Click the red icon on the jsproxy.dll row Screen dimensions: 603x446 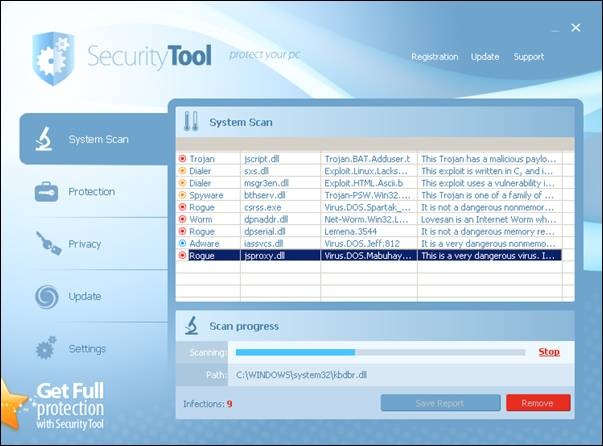[x=183, y=255]
